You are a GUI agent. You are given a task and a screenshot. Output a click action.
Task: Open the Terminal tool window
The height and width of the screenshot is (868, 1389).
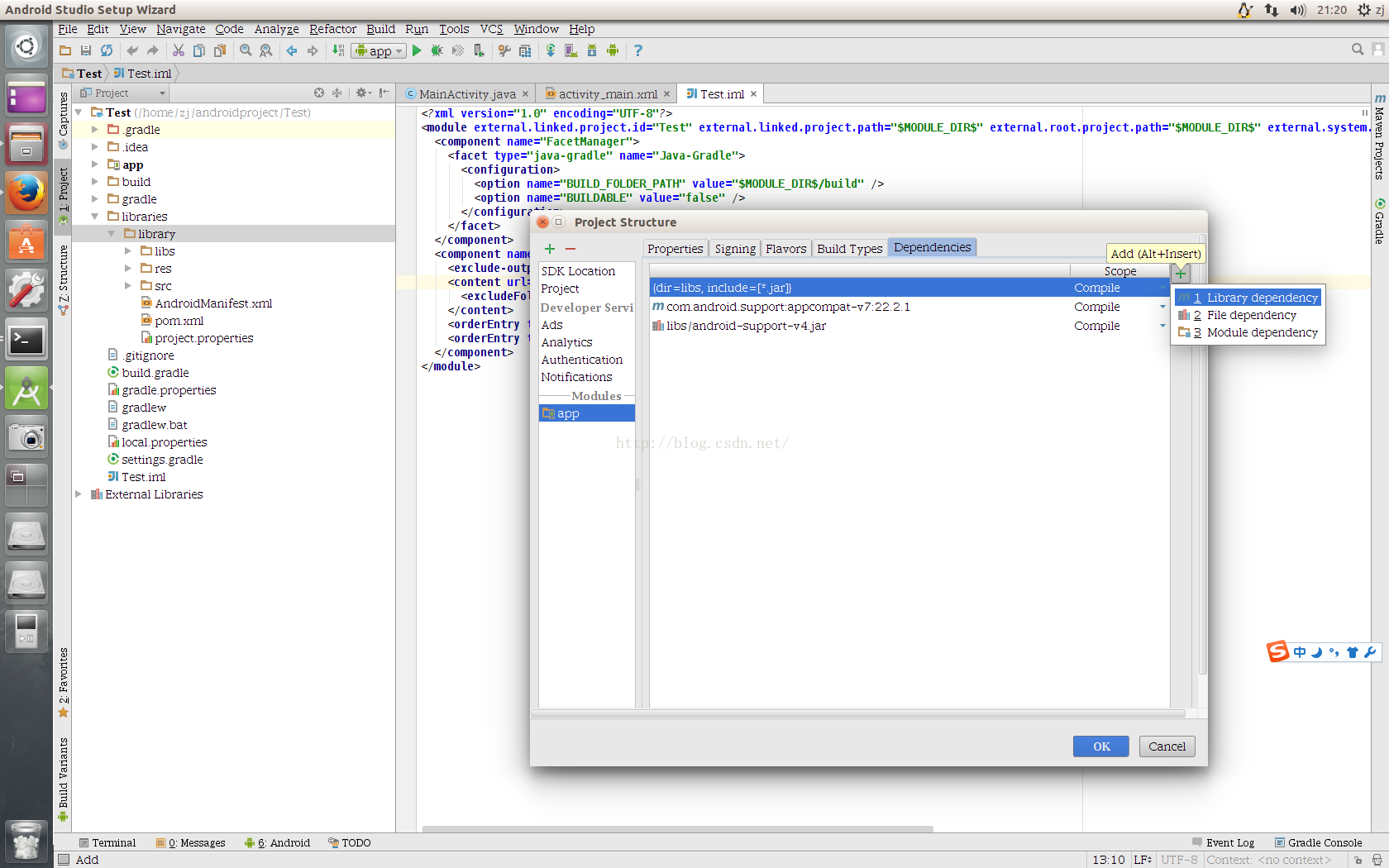[x=107, y=843]
